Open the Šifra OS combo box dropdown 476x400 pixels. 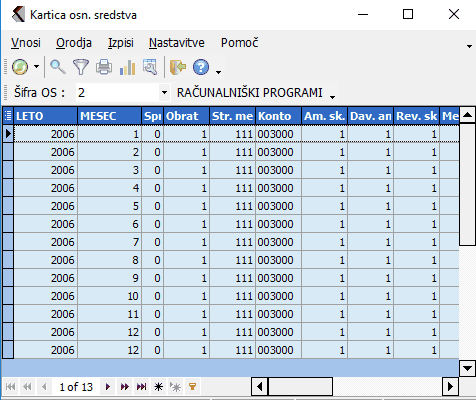coord(164,92)
